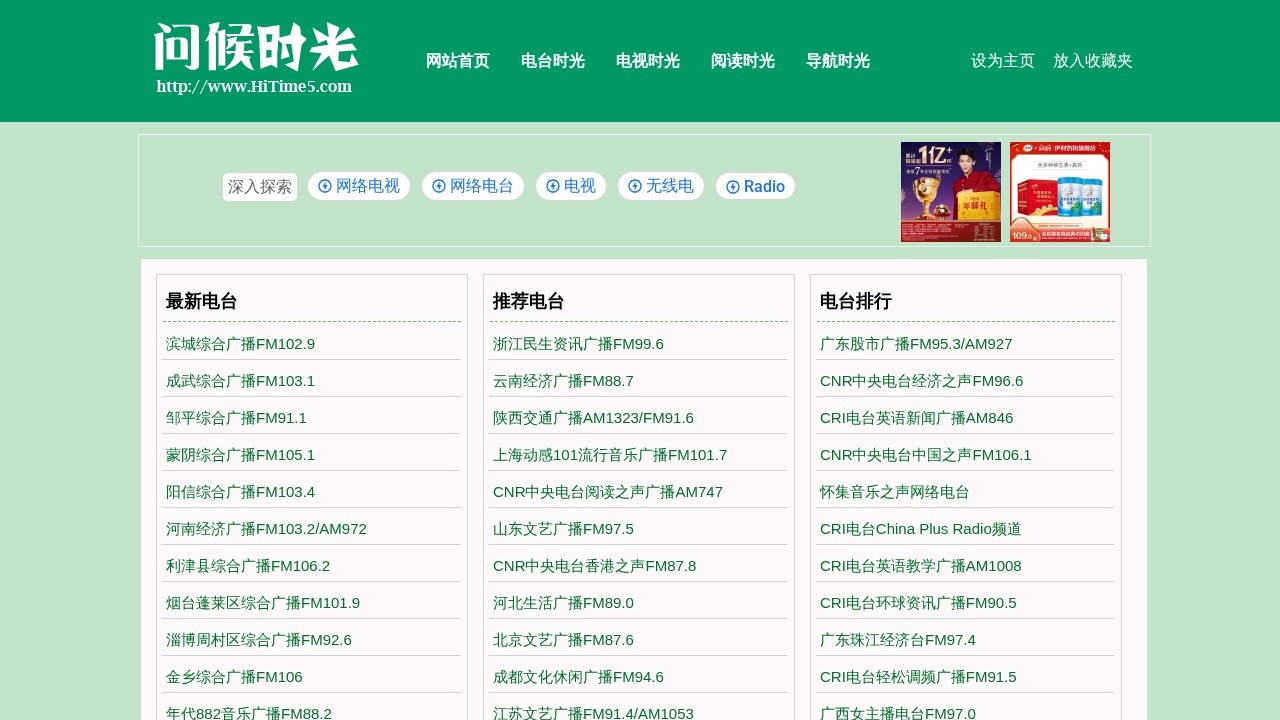Open 广东股市广播FM95.3/AM927 station link
This screenshot has height=720, width=1280.
click(916, 343)
